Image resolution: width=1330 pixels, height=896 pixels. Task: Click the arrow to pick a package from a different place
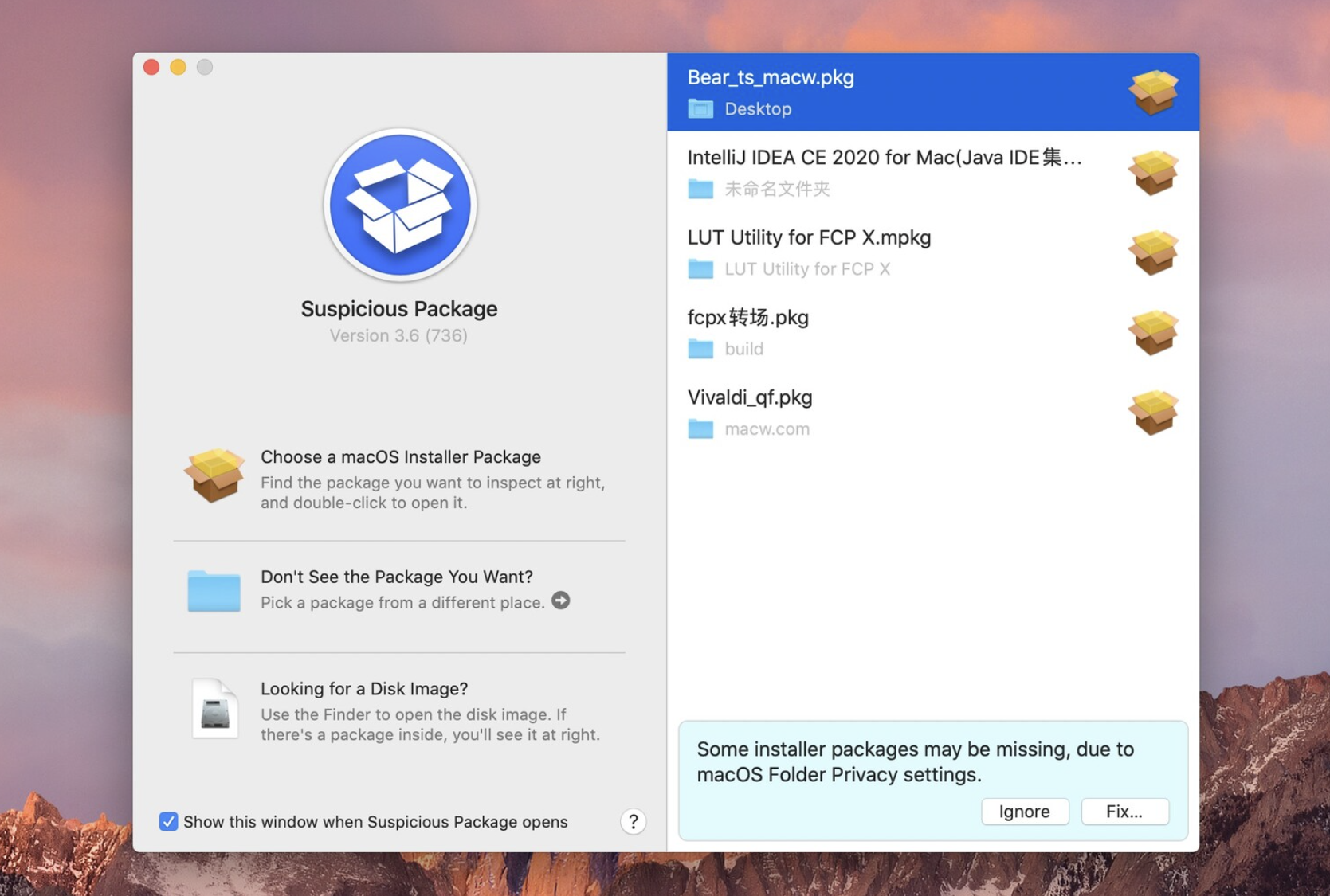pos(561,601)
